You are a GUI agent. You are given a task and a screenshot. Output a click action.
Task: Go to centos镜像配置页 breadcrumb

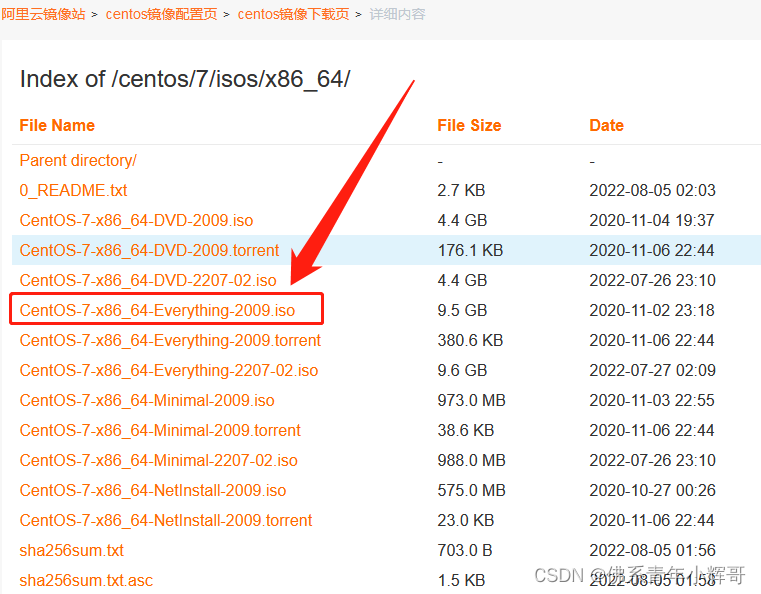coord(161,14)
